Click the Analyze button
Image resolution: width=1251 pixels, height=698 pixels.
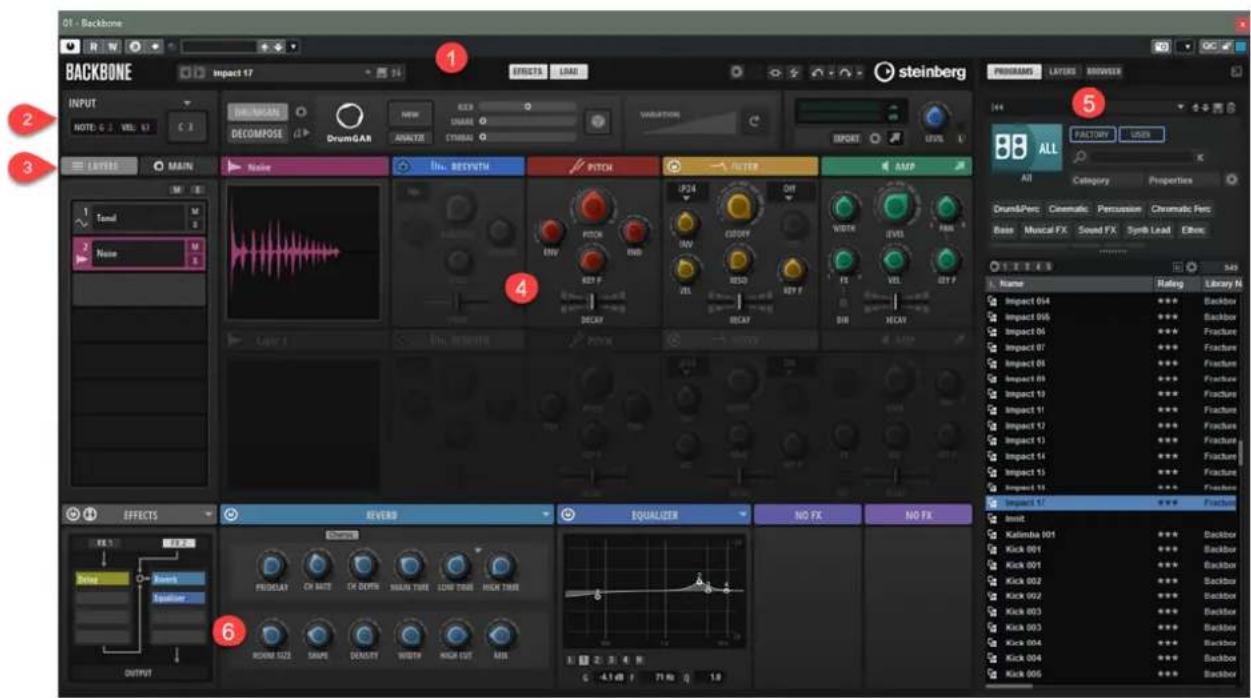pos(411,138)
